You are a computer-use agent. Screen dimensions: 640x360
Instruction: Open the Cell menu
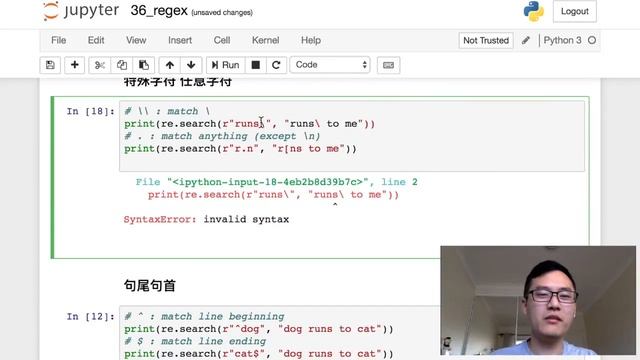[x=222, y=40]
